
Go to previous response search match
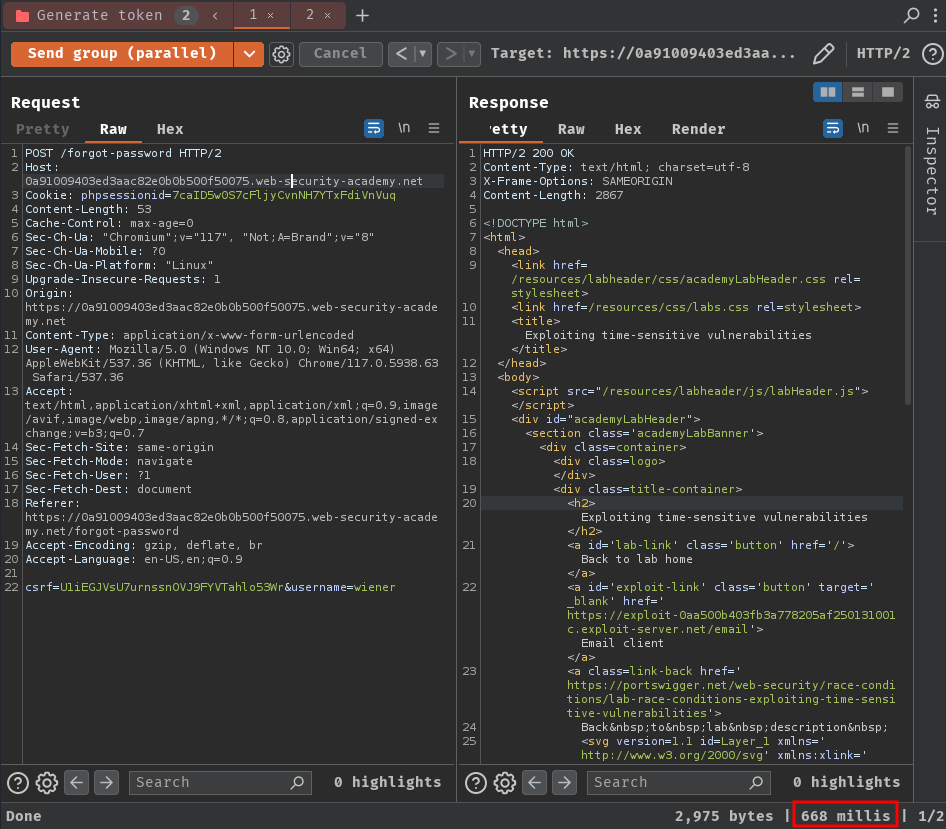[535, 783]
